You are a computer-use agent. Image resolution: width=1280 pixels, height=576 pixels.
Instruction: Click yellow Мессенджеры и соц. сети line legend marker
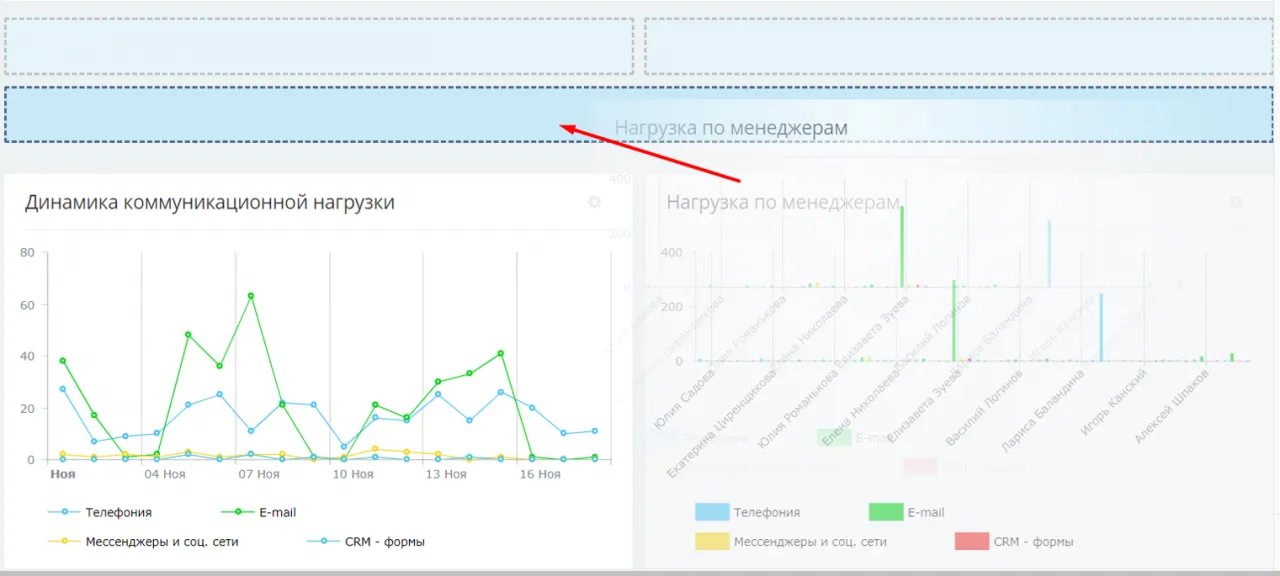click(x=65, y=542)
